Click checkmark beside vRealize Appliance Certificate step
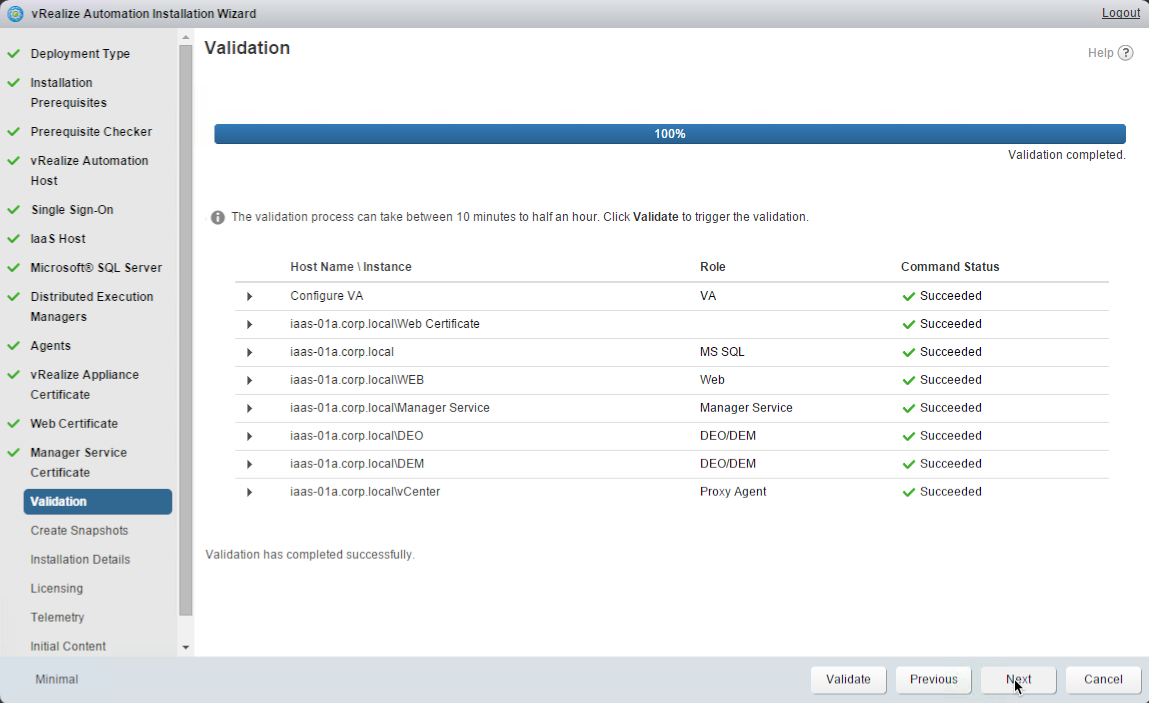 [x=13, y=375]
